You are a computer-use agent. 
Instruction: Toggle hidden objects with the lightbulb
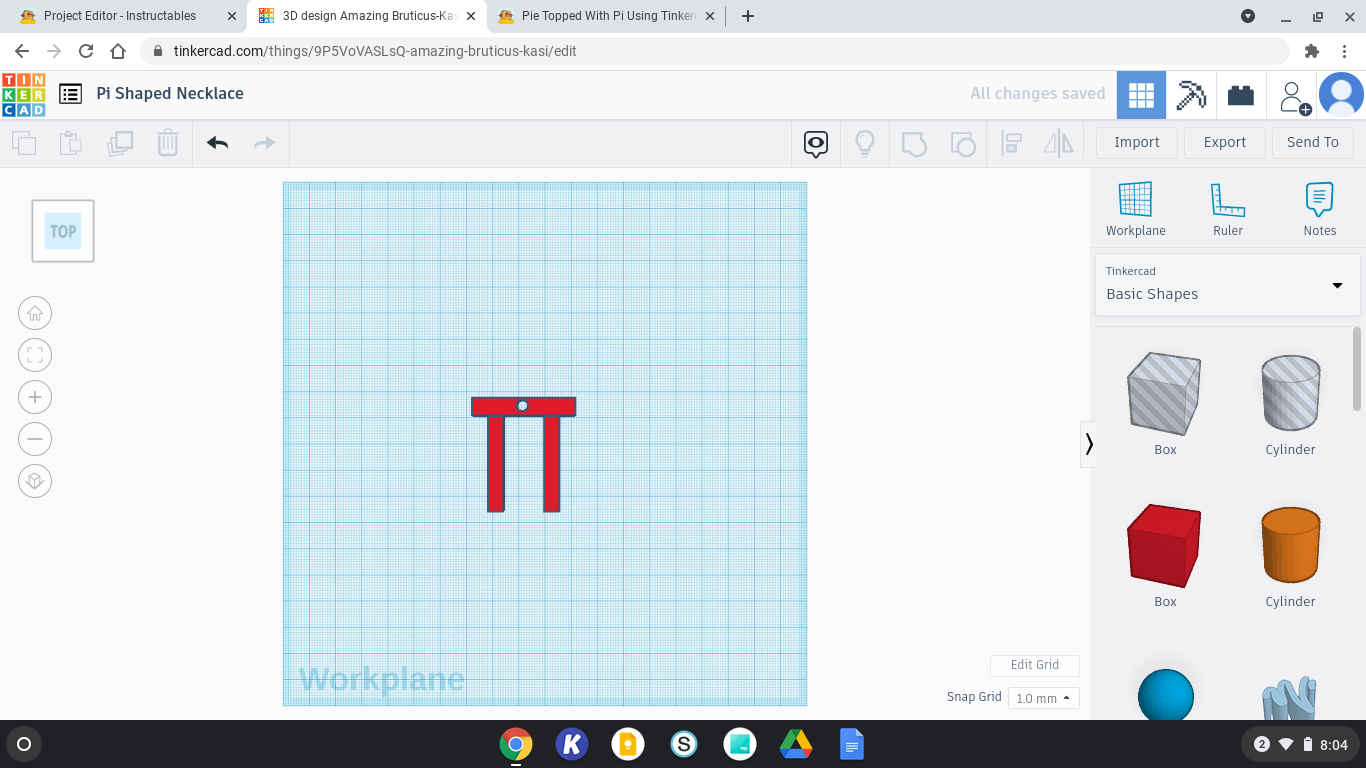865,143
